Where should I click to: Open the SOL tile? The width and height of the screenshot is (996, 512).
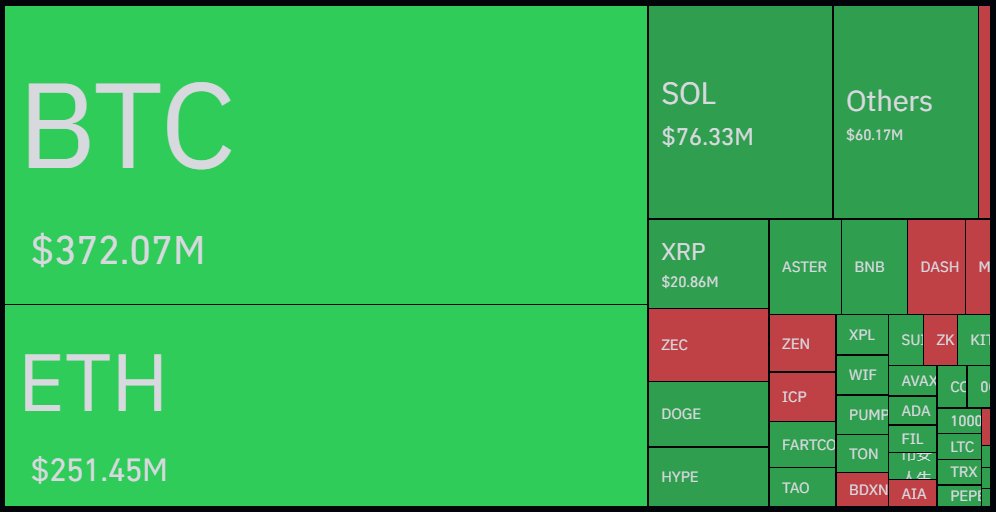click(x=740, y=112)
